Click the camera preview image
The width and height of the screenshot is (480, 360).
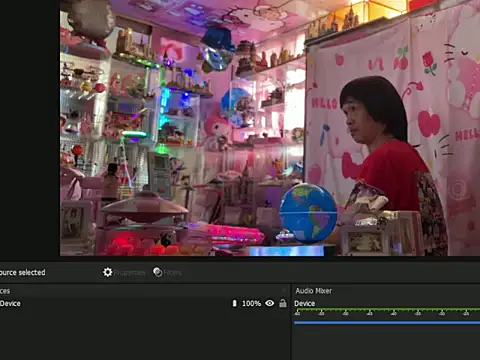tap(270, 128)
